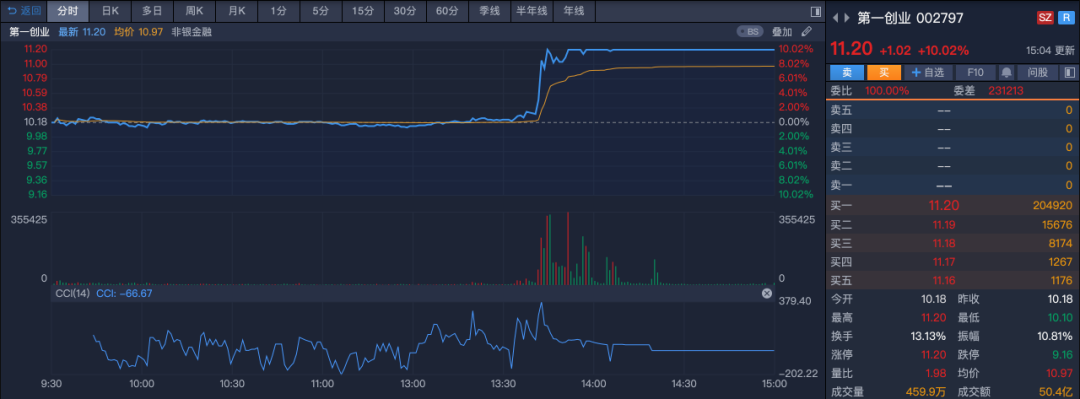
Task: Close the CCI indicator panel
Action: [x=766, y=294]
